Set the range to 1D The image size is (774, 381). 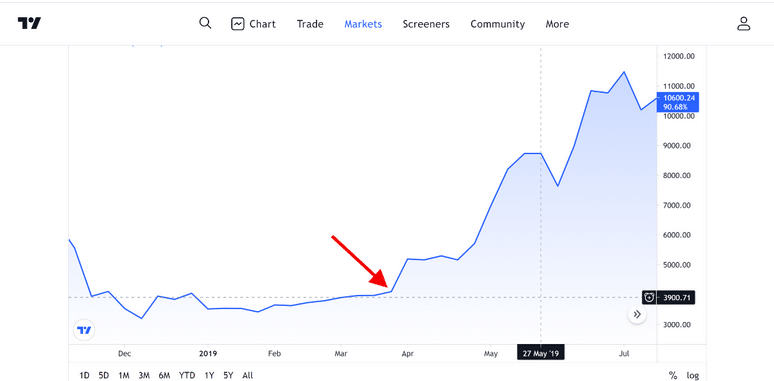[84, 376]
